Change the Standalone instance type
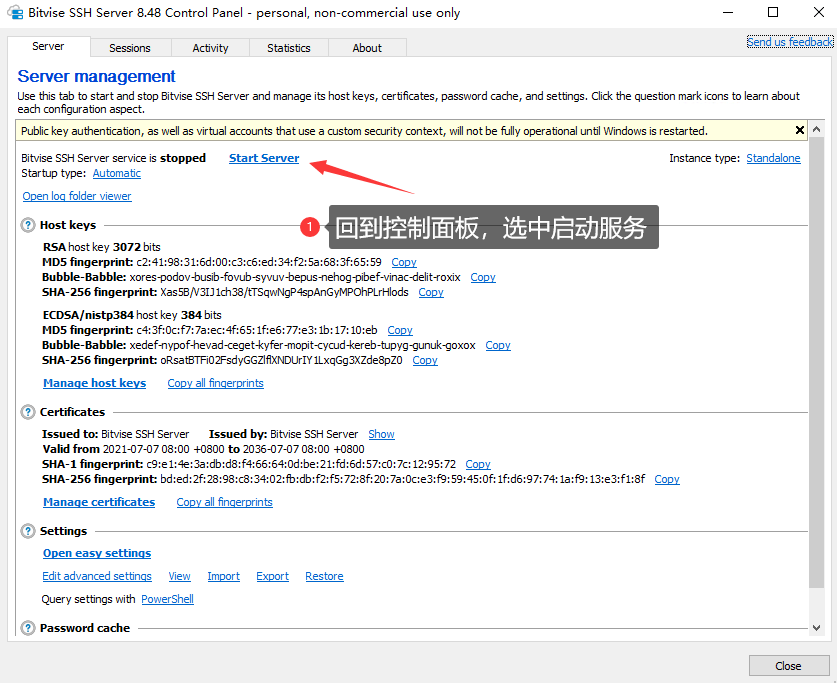 tap(773, 158)
